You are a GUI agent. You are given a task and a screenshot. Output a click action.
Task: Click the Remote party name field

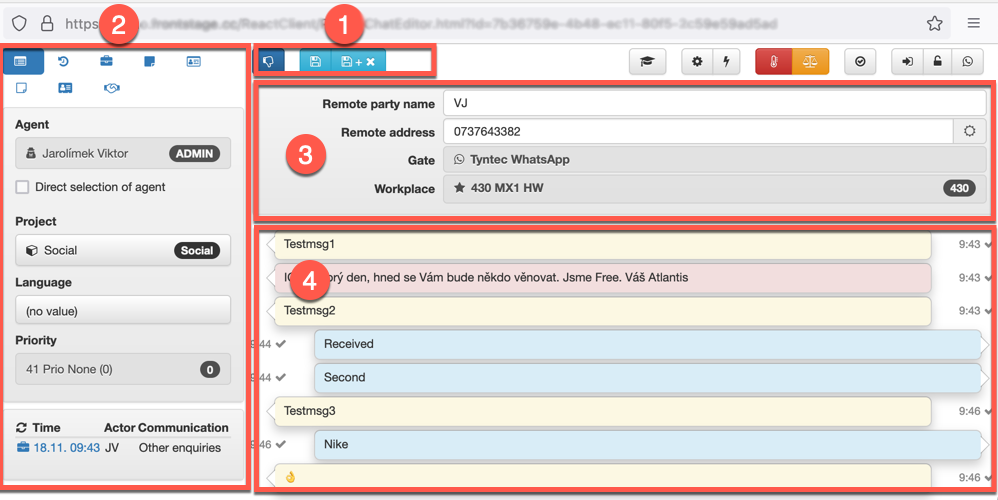(x=715, y=103)
